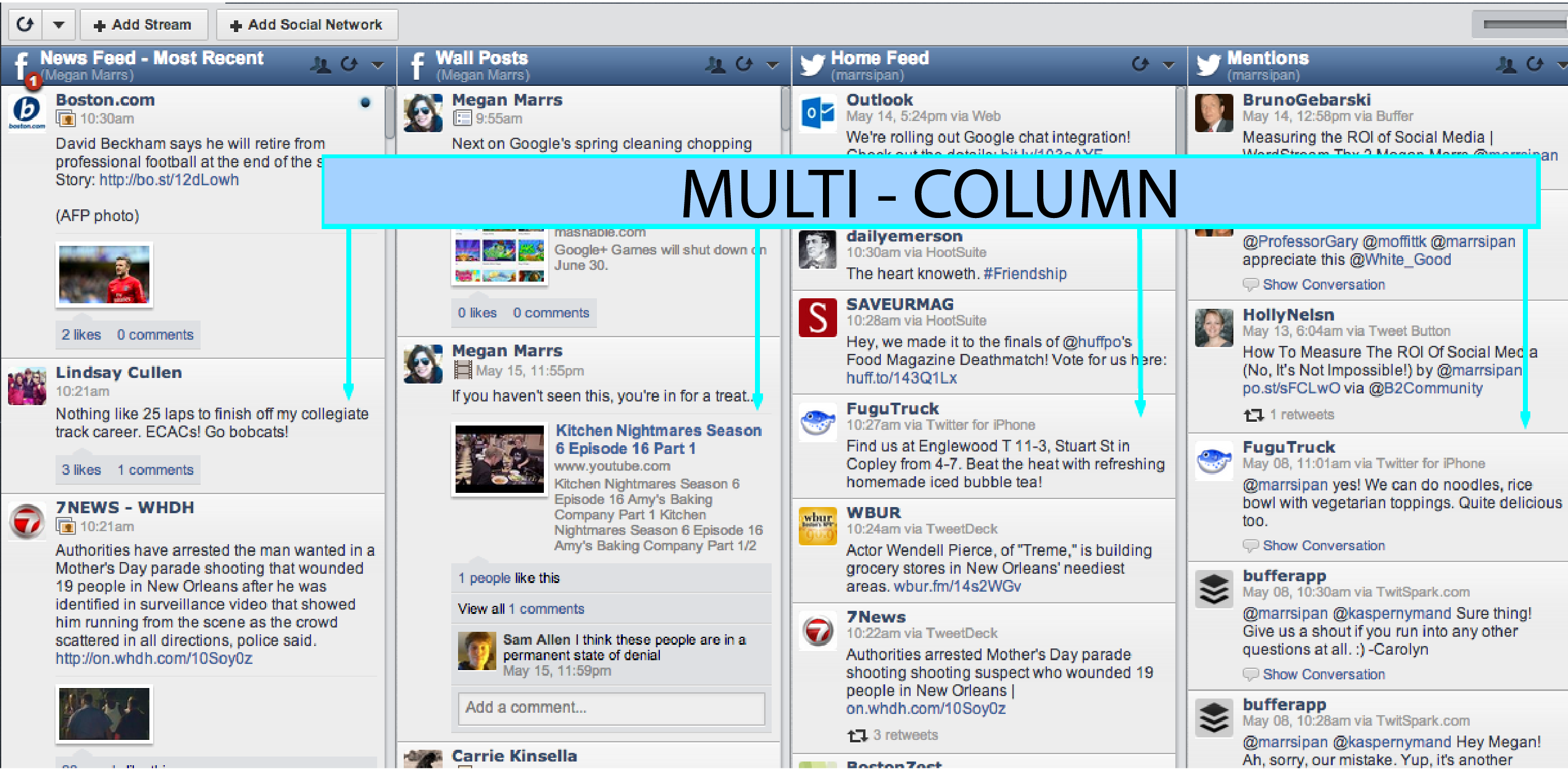Click the SAVEURMAG avatar logo

(x=817, y=317)
